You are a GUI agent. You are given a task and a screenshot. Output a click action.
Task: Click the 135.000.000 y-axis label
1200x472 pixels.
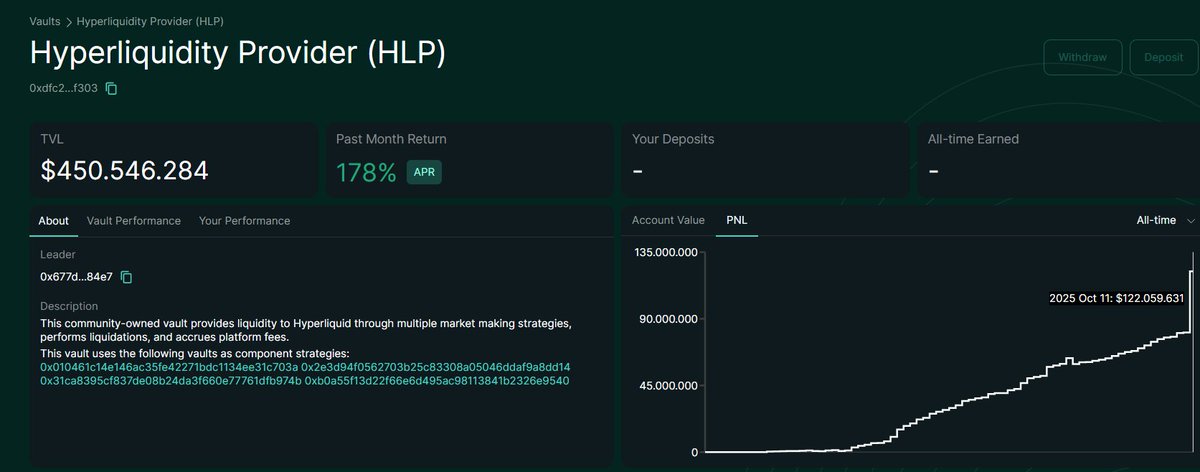665,252
